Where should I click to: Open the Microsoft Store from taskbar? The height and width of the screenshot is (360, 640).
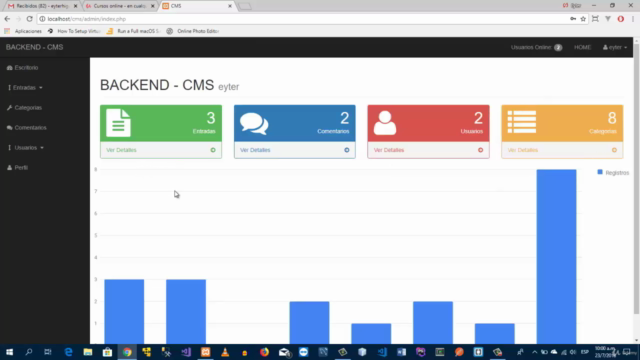pyautogui.click(x=107, y=352)
